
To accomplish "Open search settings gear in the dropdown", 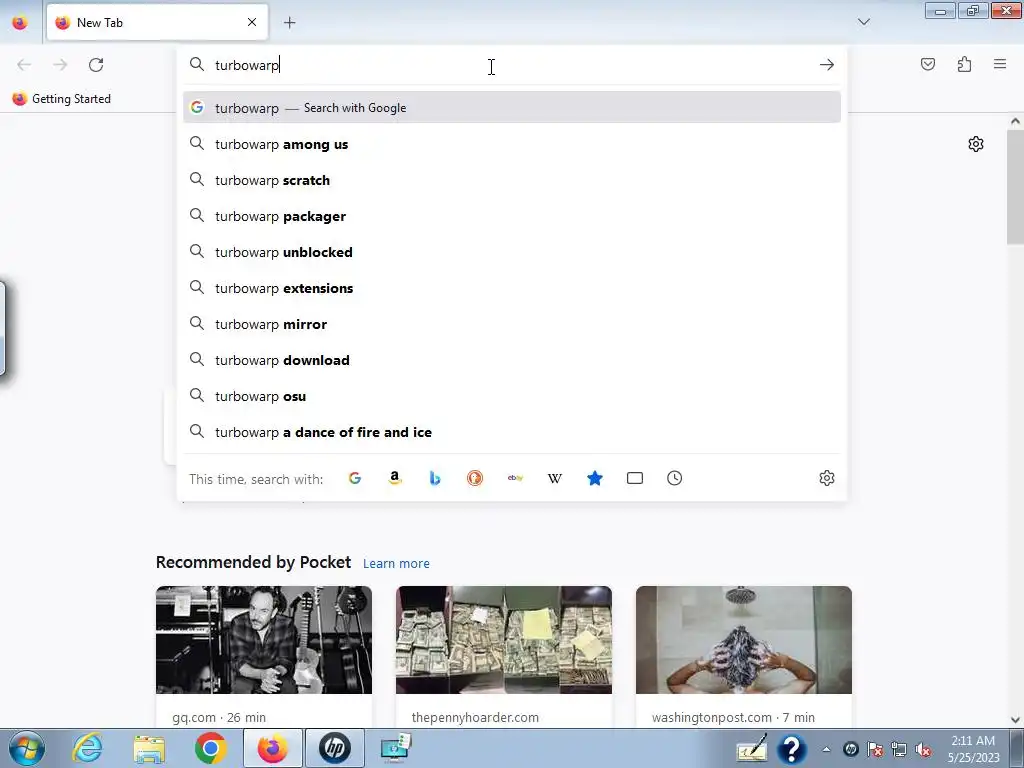I will tap(827, 478).
